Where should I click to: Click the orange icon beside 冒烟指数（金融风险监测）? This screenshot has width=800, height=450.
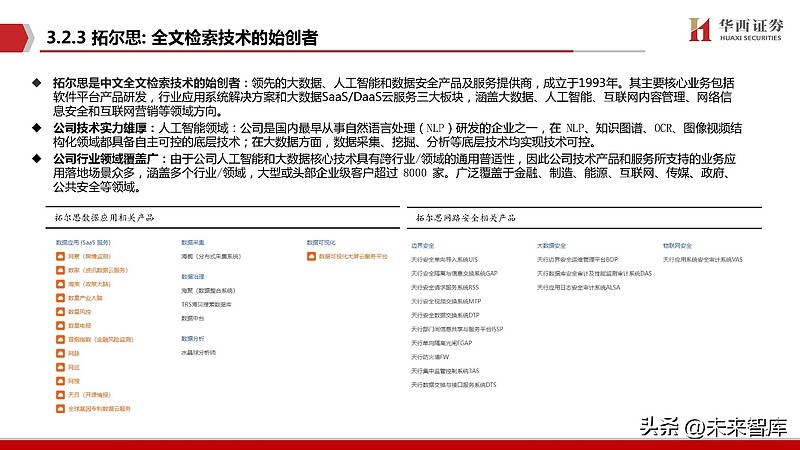click(x=60, y=340)
